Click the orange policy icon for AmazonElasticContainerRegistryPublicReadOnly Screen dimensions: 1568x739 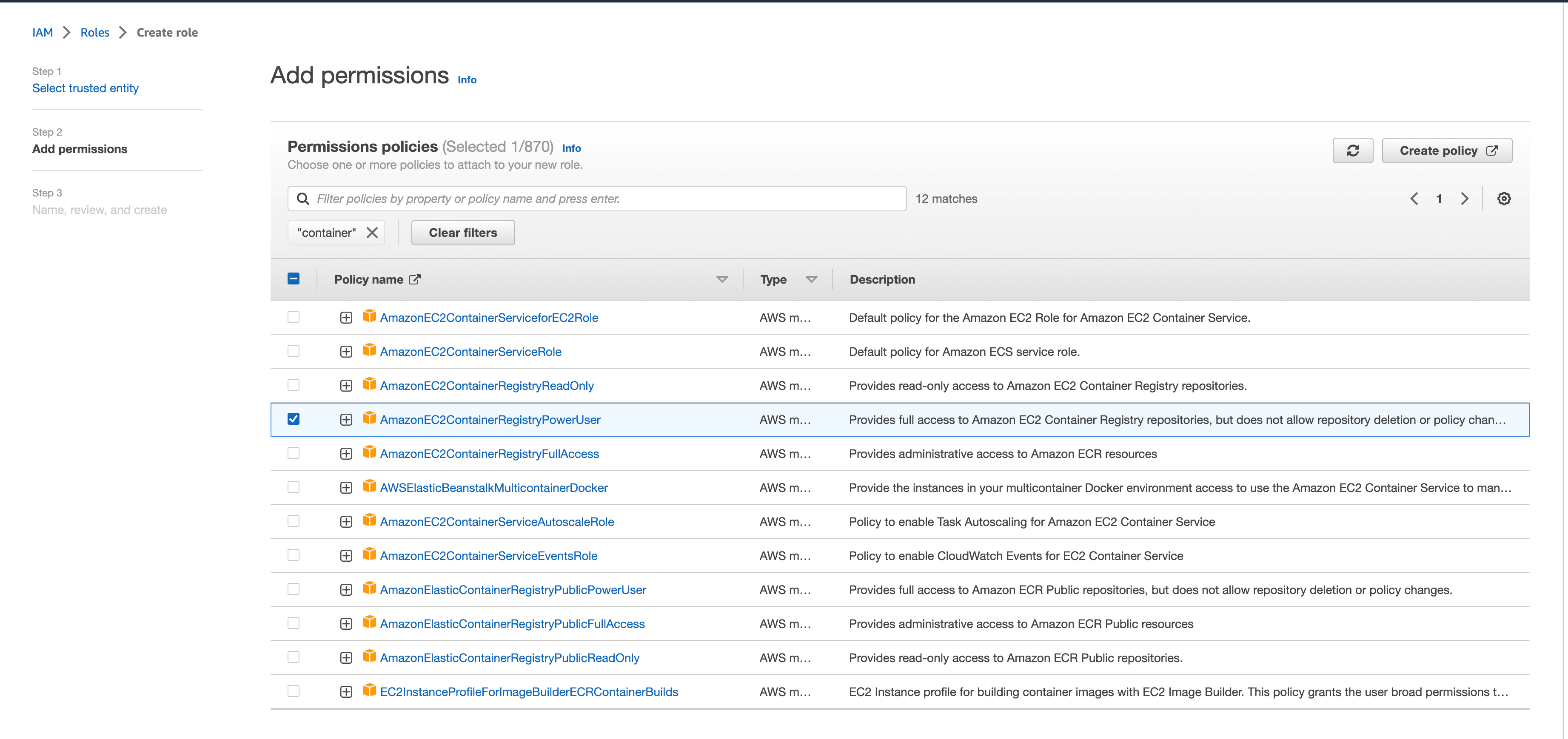coord(369,656)
